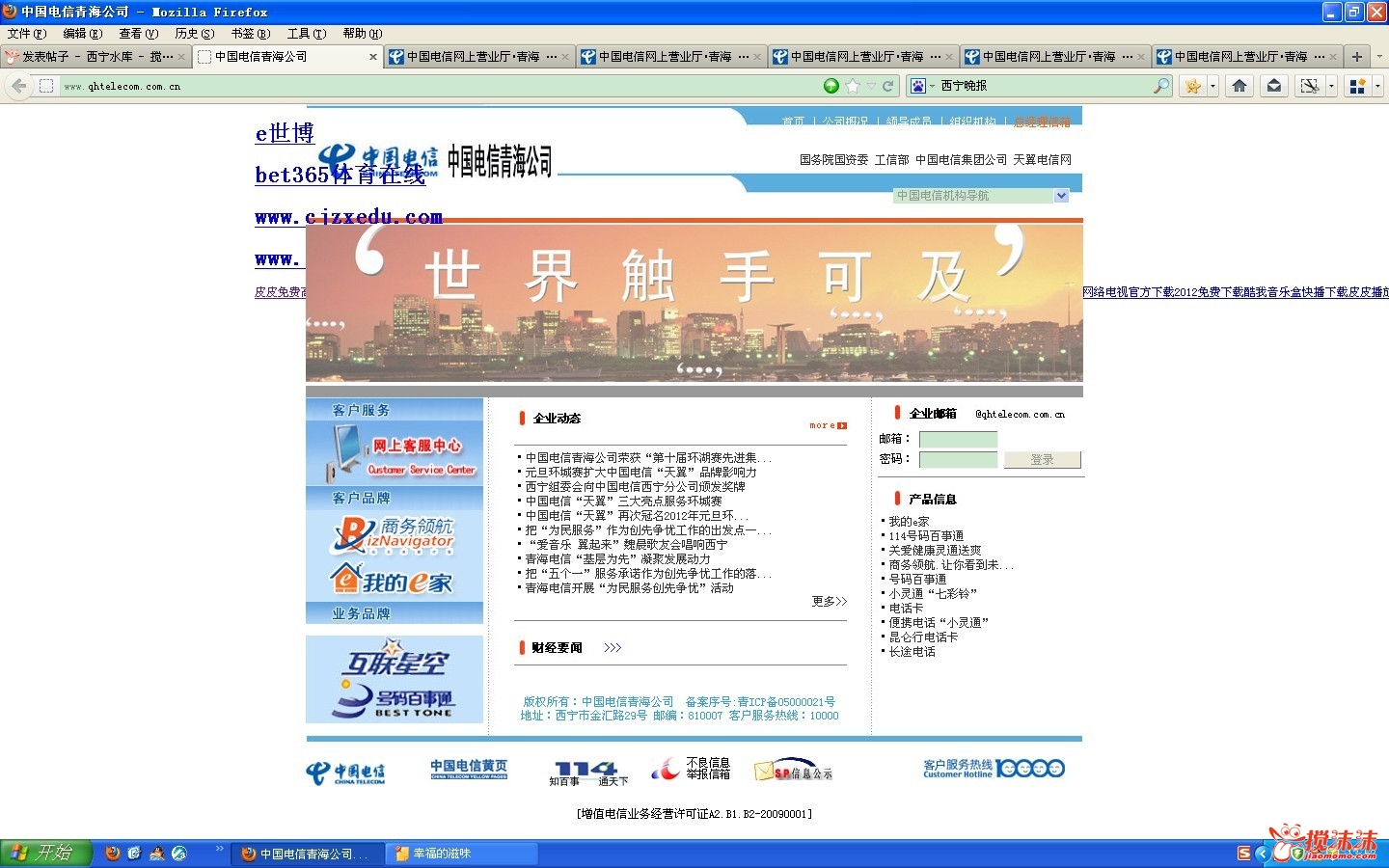Click the Windows 开始 start button

(45, 854)
